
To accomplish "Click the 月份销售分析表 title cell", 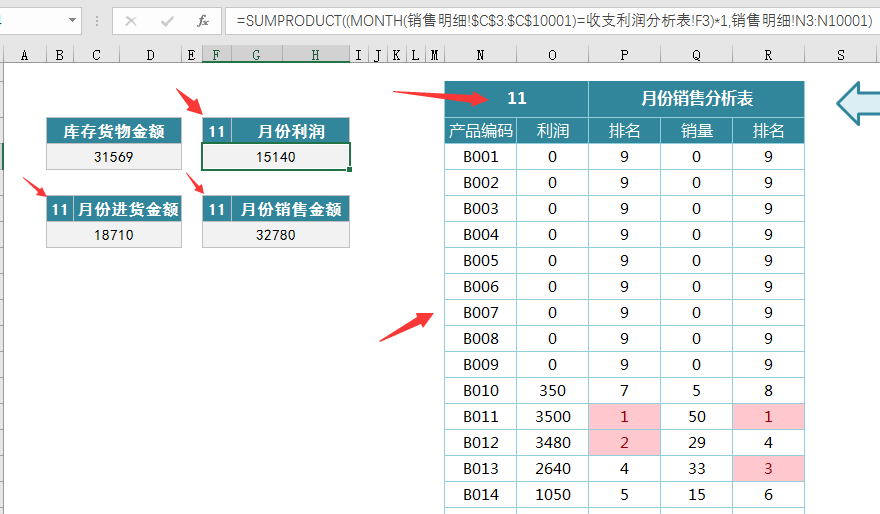I will point(696,99).
